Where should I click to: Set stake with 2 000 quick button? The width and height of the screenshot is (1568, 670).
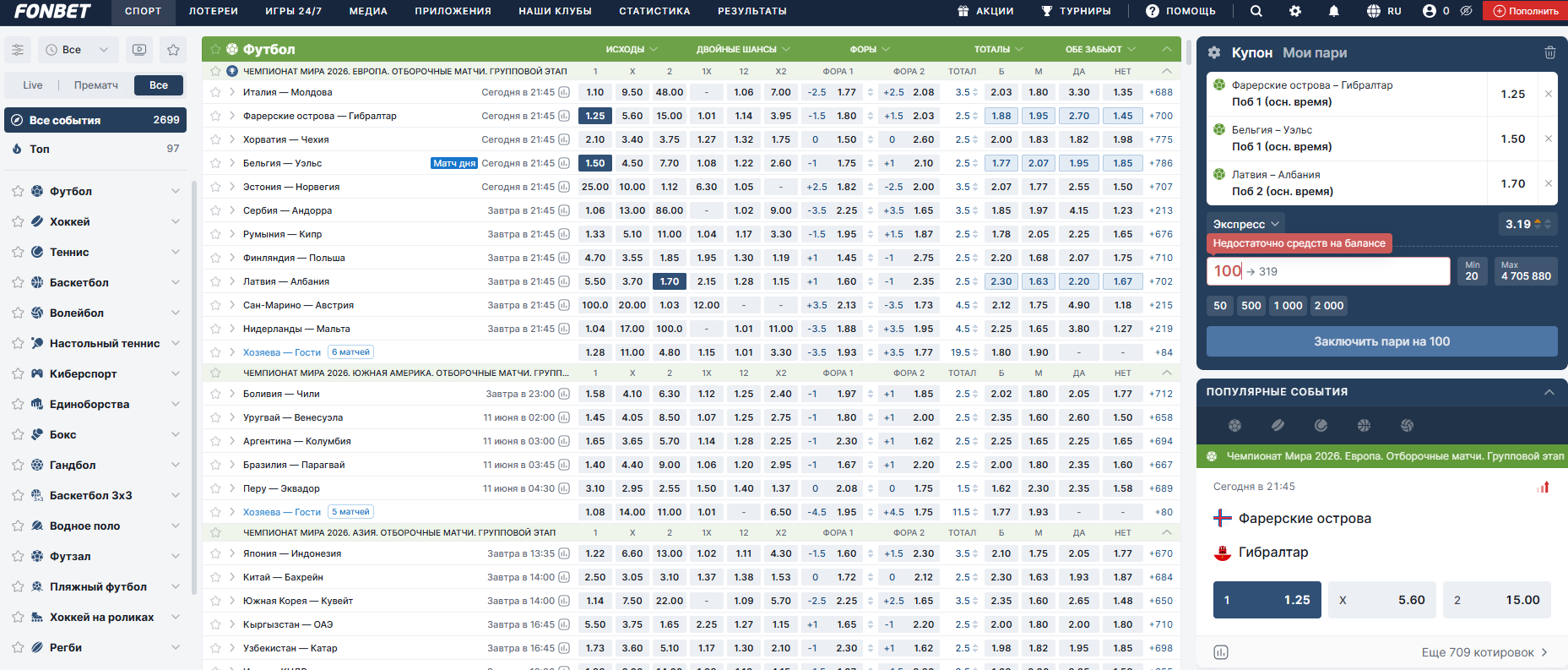[x=1329, y=306]
